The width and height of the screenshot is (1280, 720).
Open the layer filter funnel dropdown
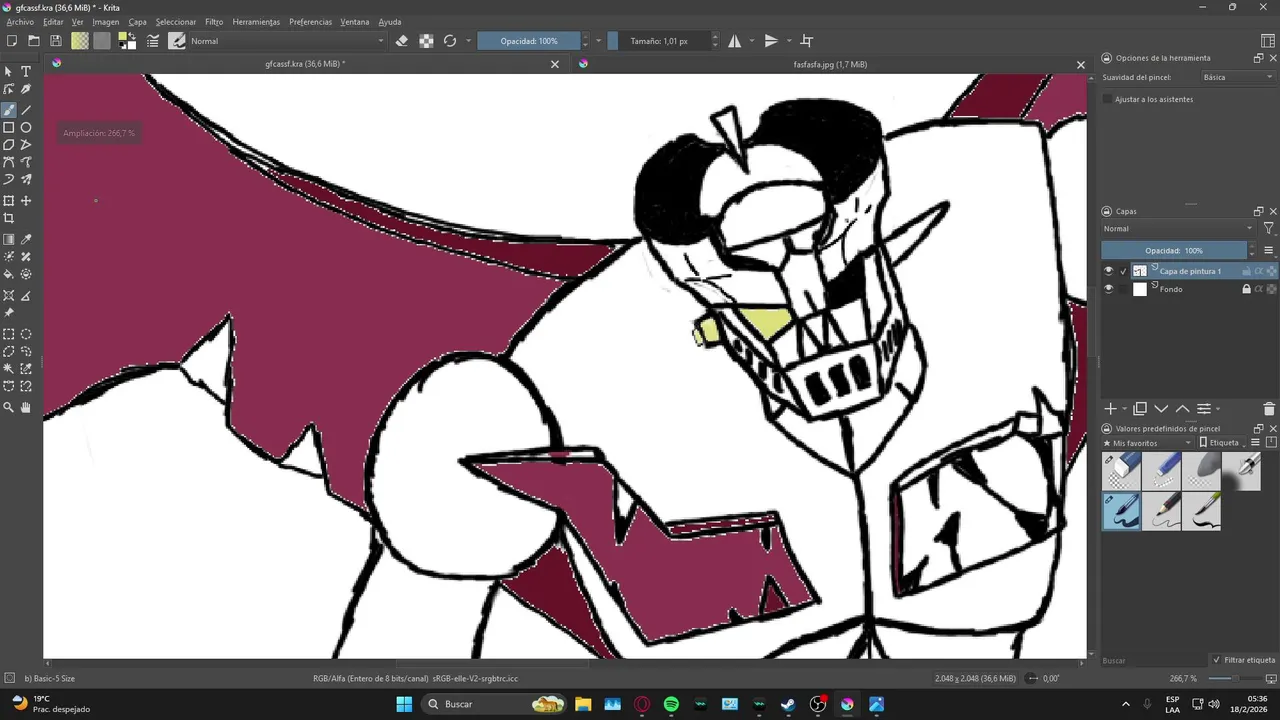pos(1269,229)
